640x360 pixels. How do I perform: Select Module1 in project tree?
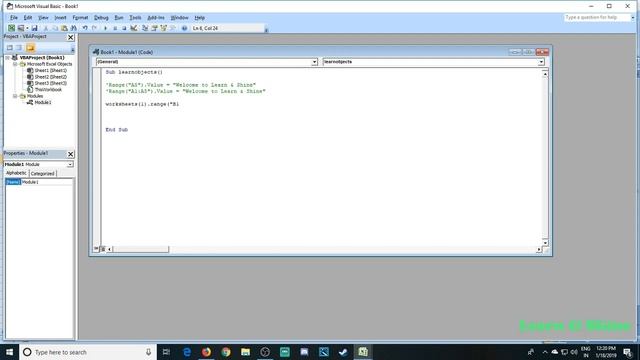point(43,102)
